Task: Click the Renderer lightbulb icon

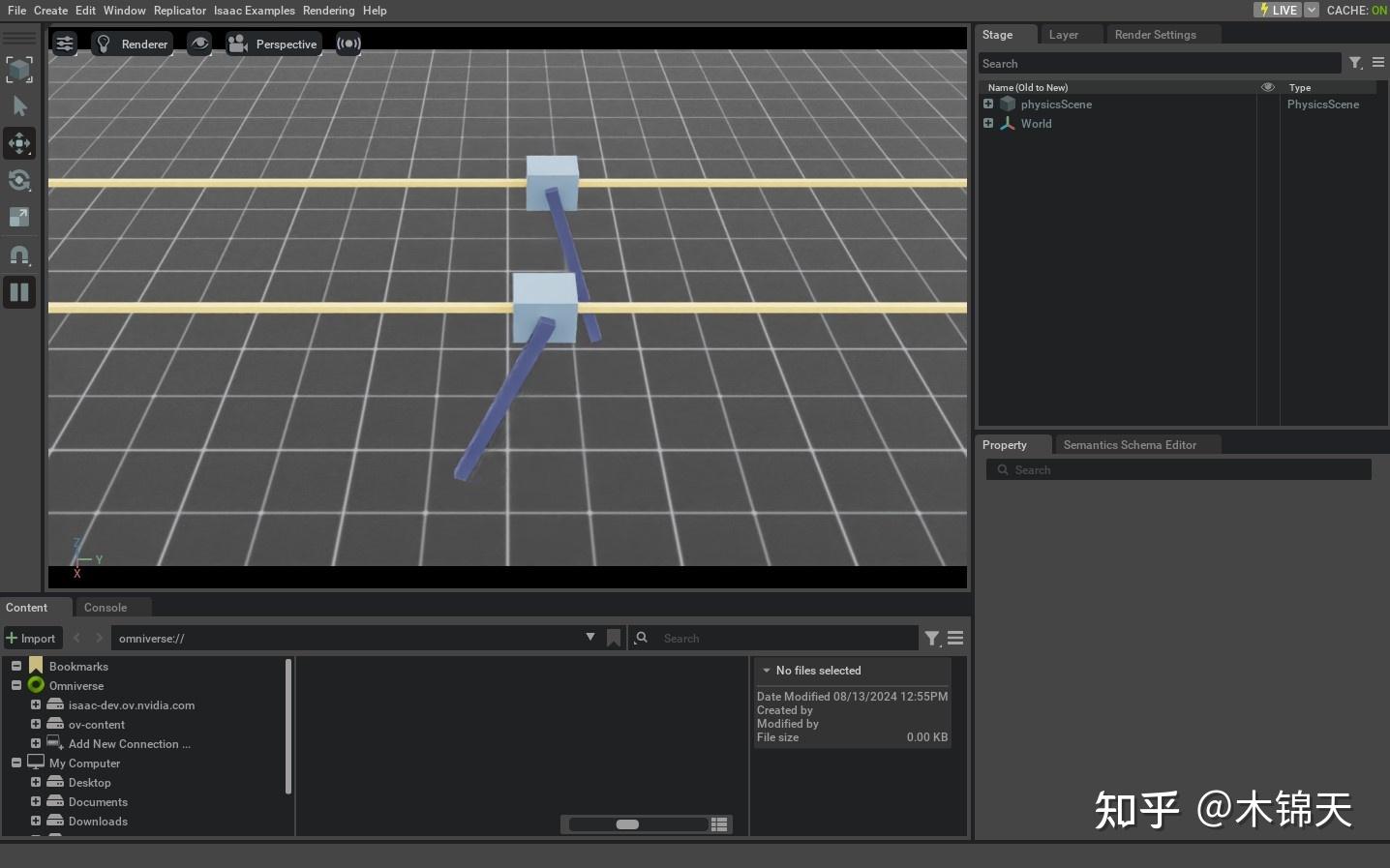Action: [x=104, y=43]
